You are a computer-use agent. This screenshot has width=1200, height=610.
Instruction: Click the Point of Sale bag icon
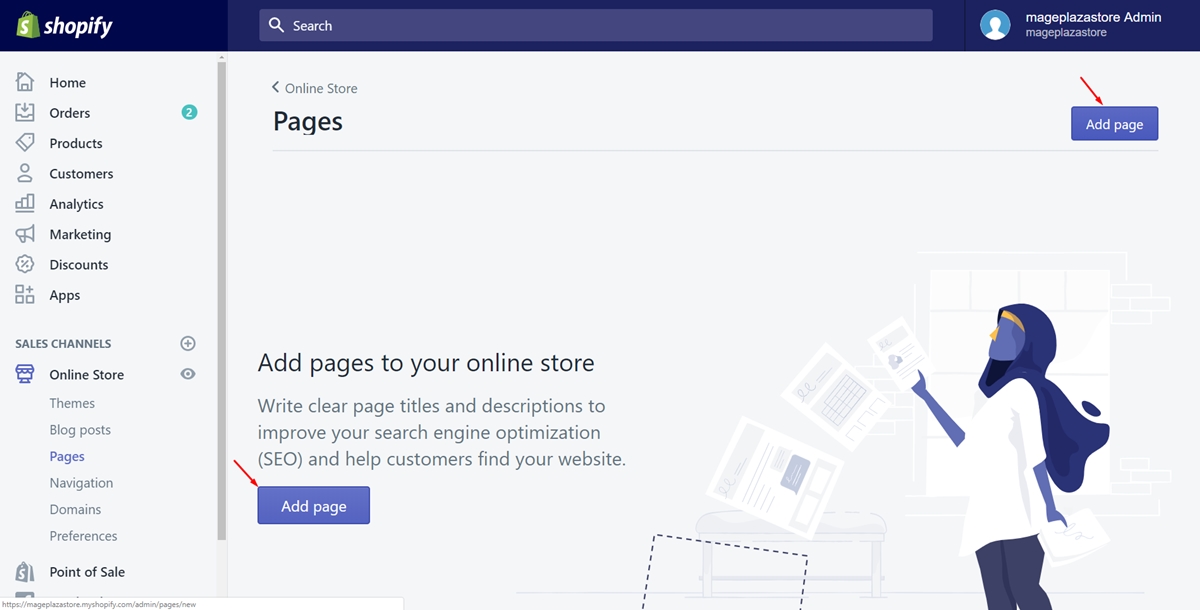point(25,572)
